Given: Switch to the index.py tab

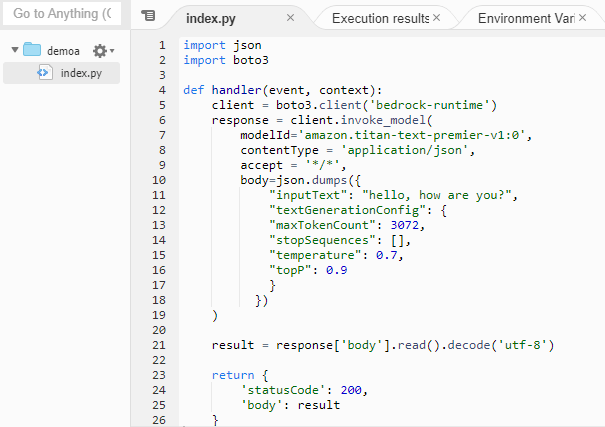Looking at the screenshot, I should tap(211, 18).
